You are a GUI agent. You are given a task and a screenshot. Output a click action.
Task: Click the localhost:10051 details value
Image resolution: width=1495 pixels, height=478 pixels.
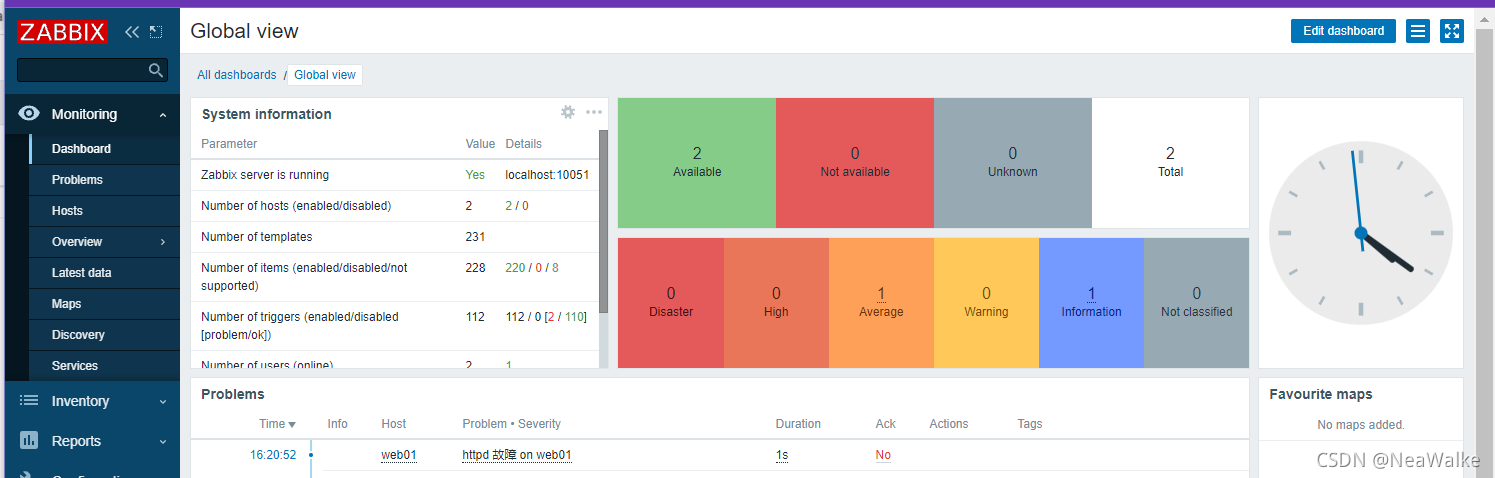point(547,175)
